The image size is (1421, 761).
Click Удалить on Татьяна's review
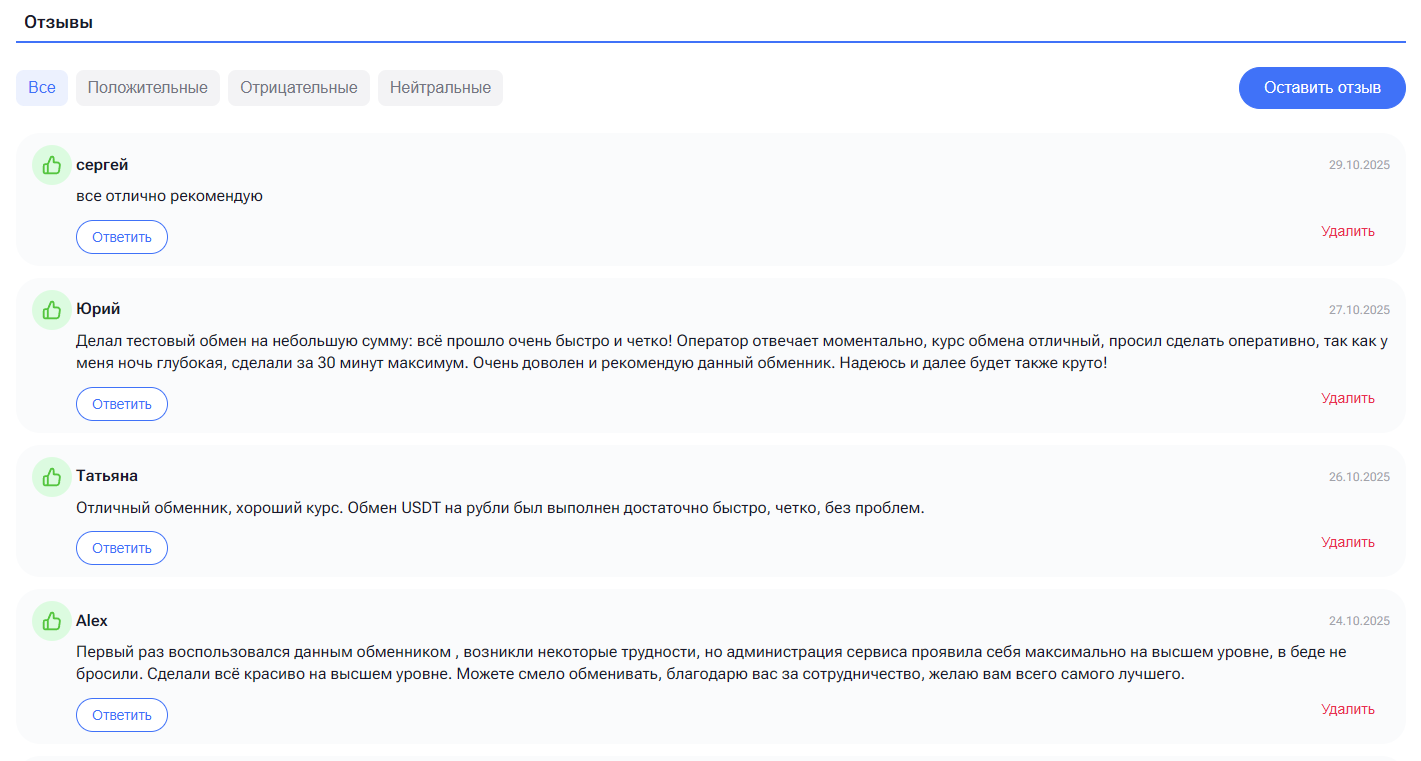(x=1347, y=542)
